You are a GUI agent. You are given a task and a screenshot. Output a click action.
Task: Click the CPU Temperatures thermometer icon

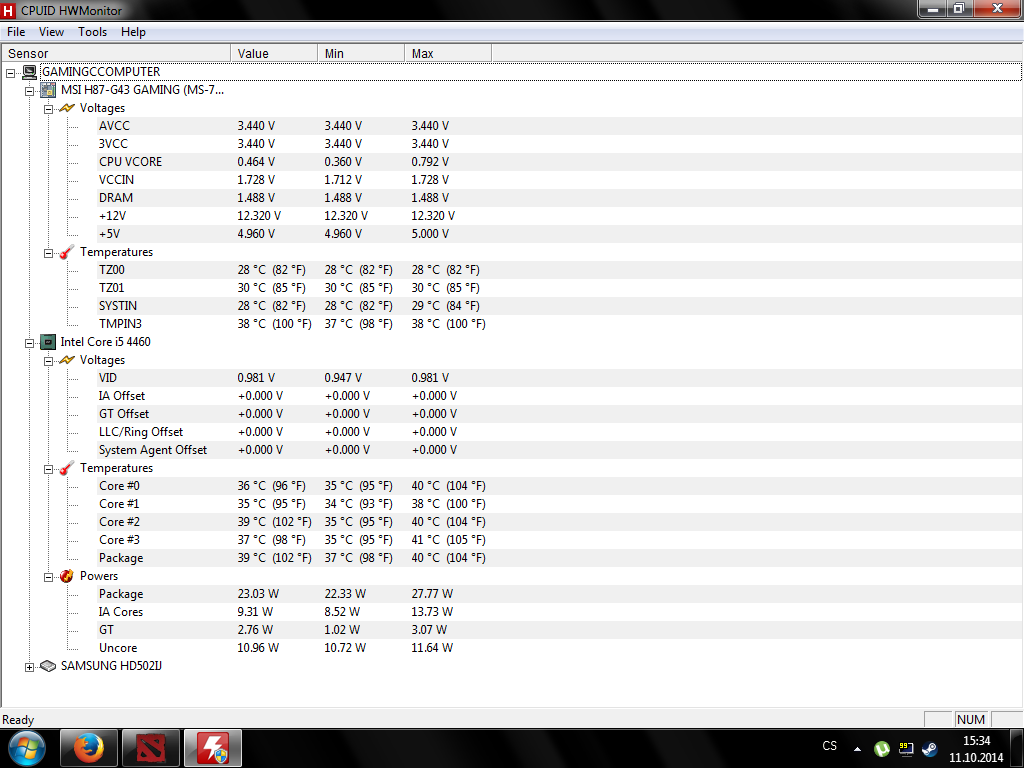click(67, 468)
